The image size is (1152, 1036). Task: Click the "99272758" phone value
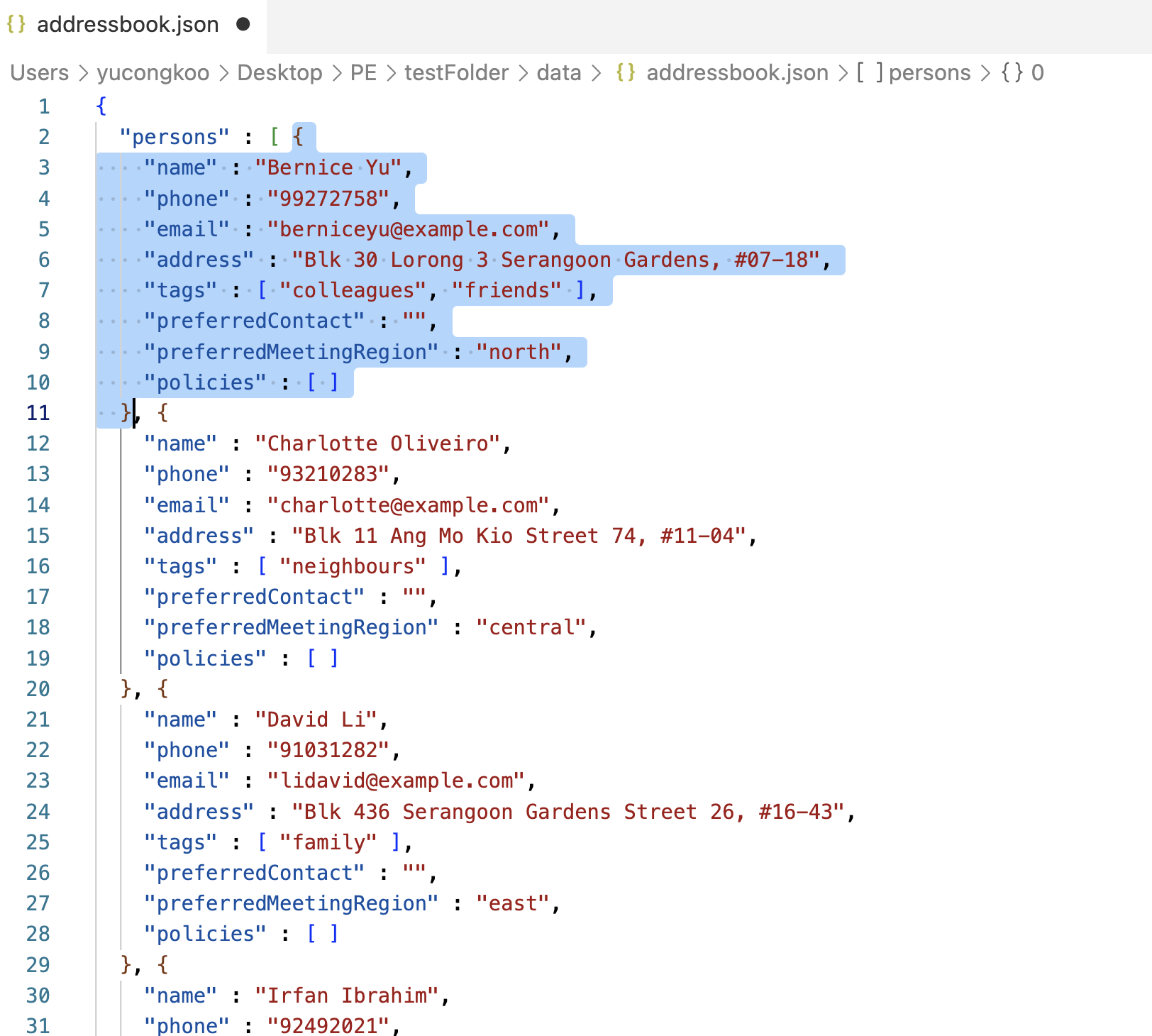pyautogui.click(x=329, y=199)
